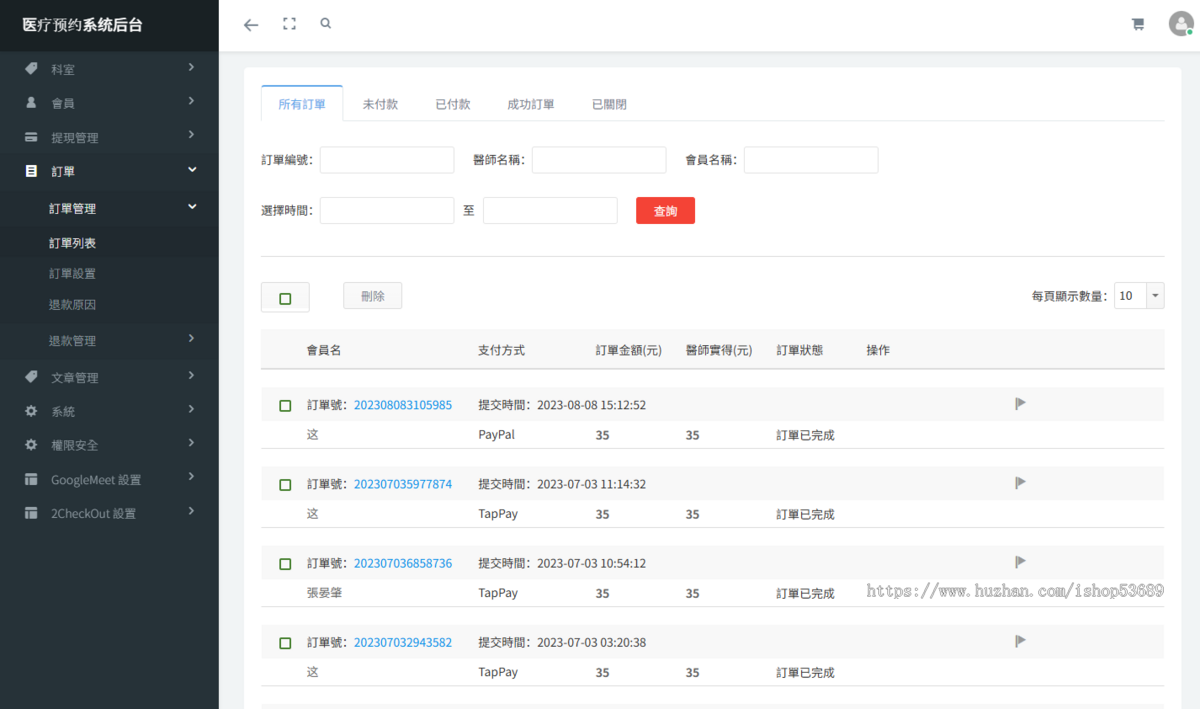Click the 選擇時間 start date field

tap(387, 210)
